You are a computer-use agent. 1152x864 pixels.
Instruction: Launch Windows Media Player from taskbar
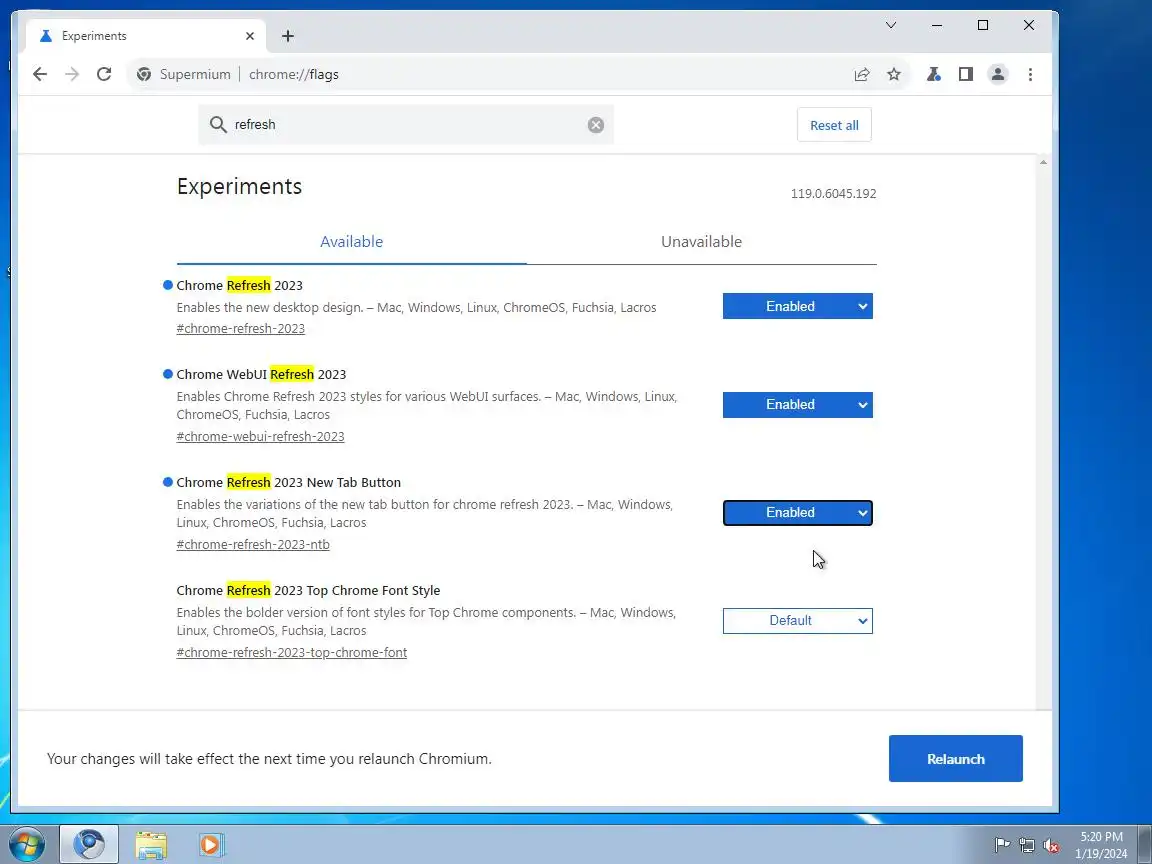[211, 845]
